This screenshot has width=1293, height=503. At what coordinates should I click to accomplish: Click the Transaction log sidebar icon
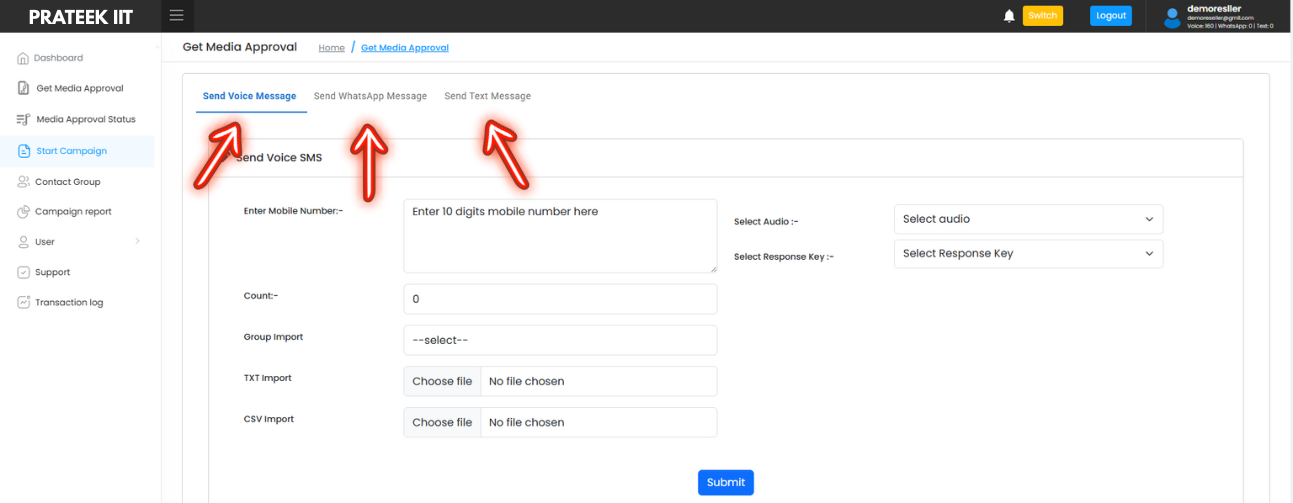click(x=24, y=302)
